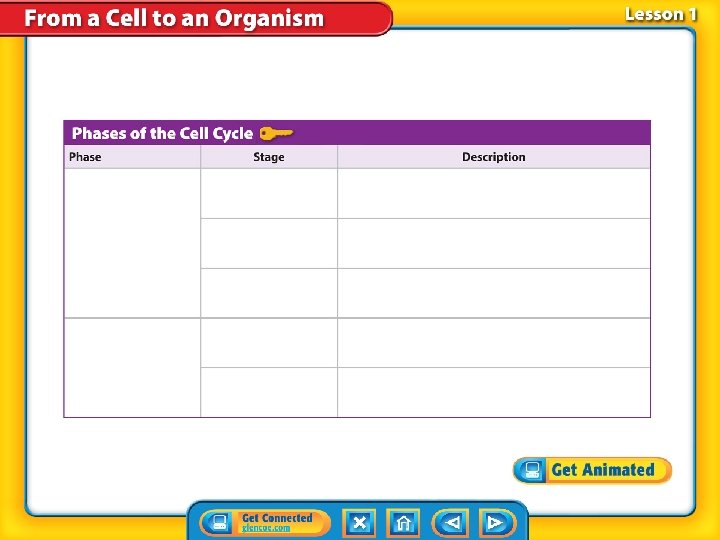This screenshot has height=540, width=720.
Task: Go to previous slide with left arrow
Action: [x=451, y=523]
